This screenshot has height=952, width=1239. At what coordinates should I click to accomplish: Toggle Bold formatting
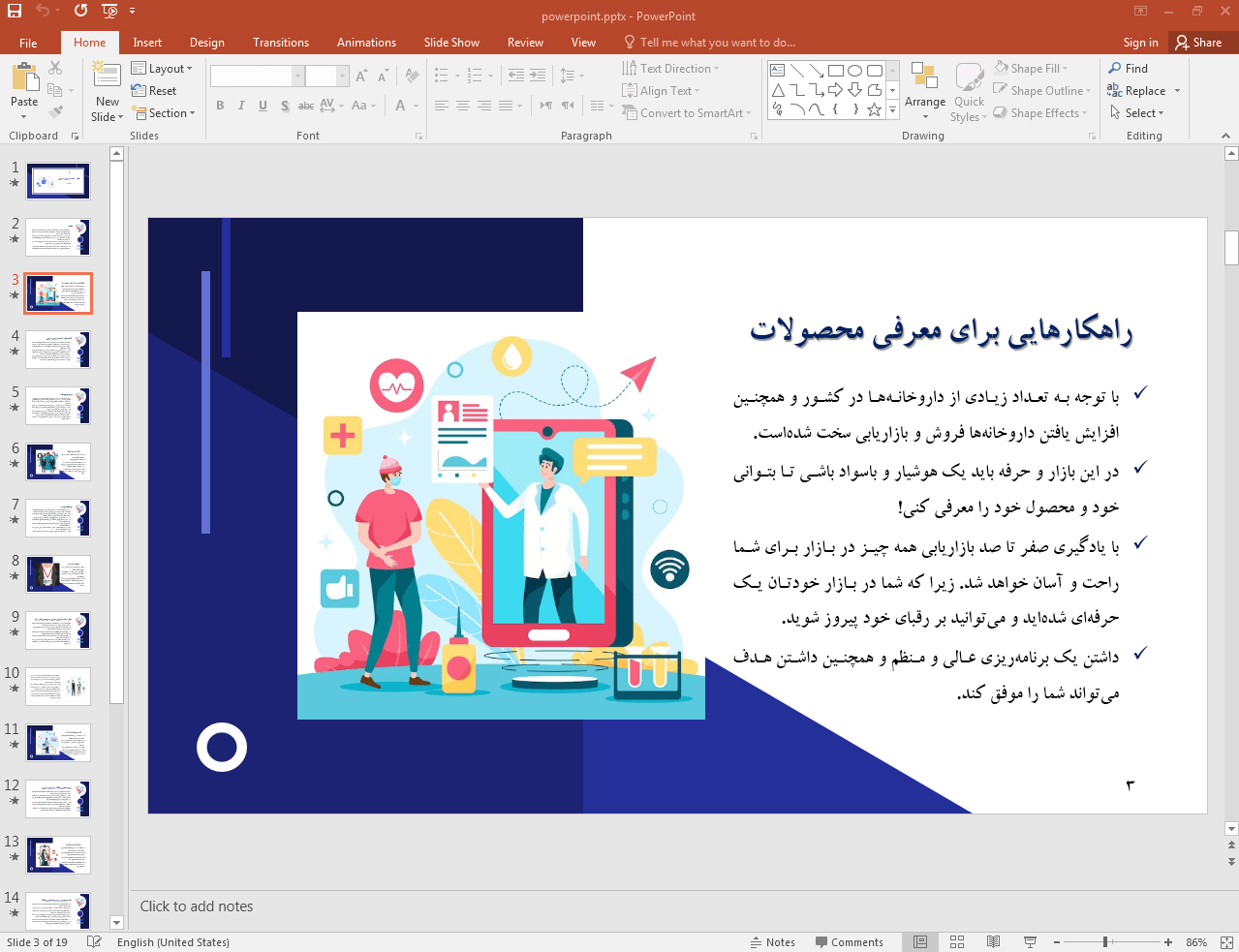click(x=220, y=106)
